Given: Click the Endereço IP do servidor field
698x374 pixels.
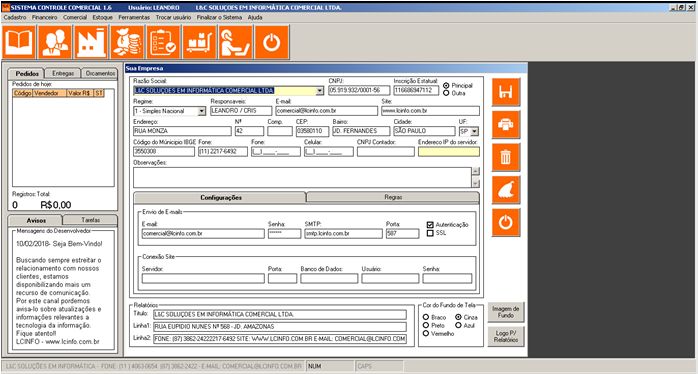Looking at the screenshot, I should (x=449, y=152).
